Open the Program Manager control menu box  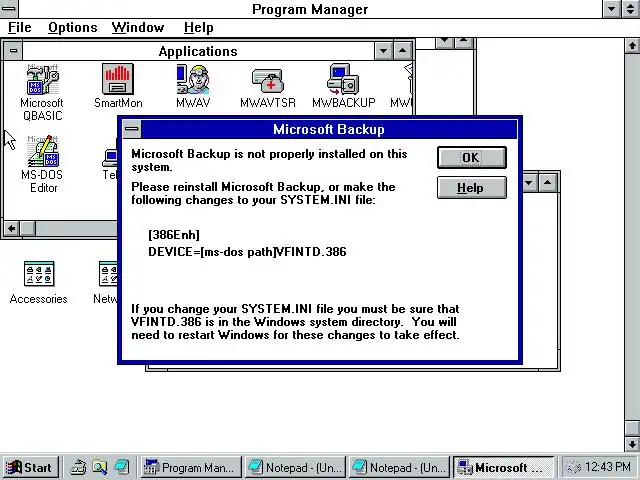point(9,9)
